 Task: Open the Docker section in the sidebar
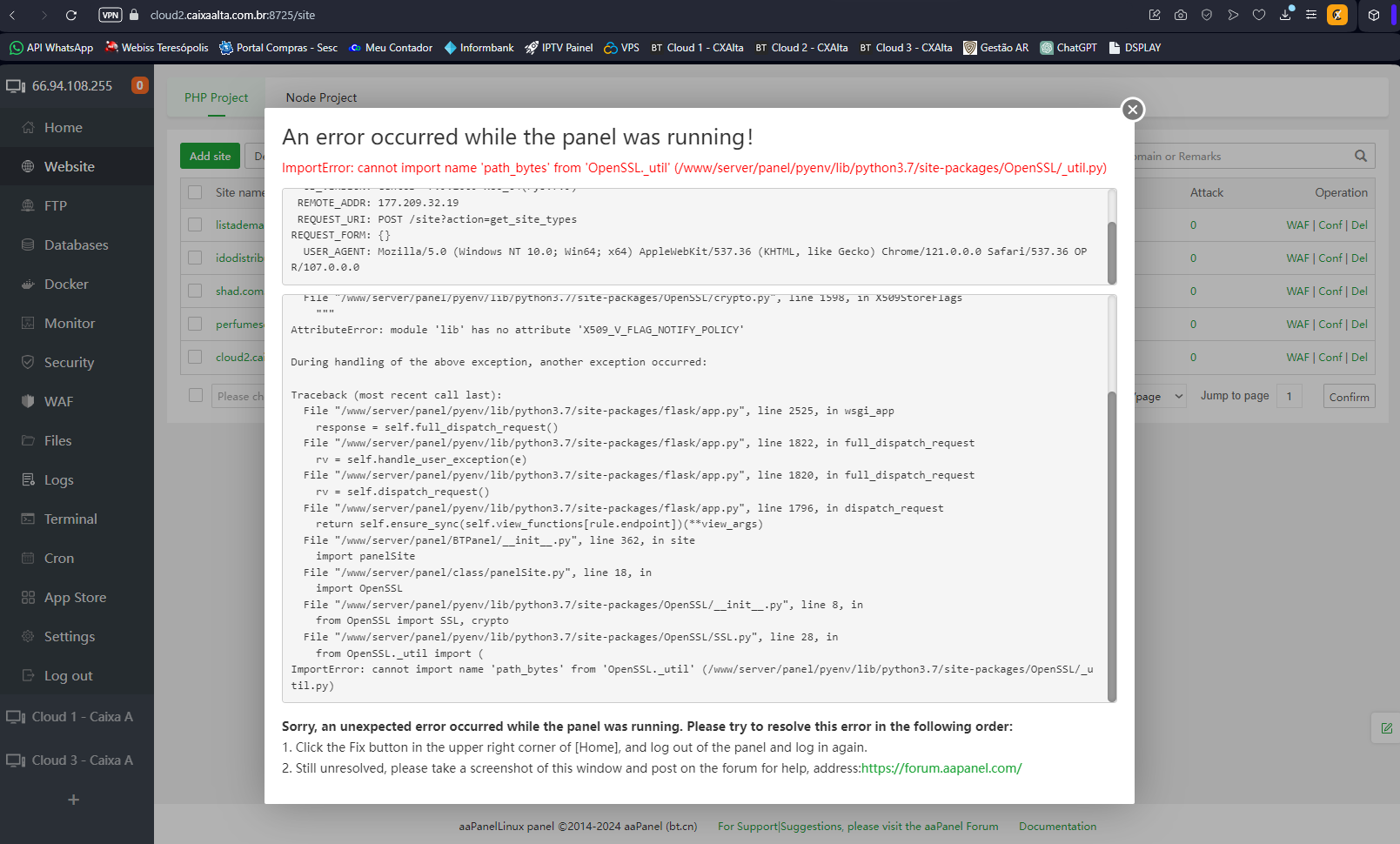pos(65,284)
